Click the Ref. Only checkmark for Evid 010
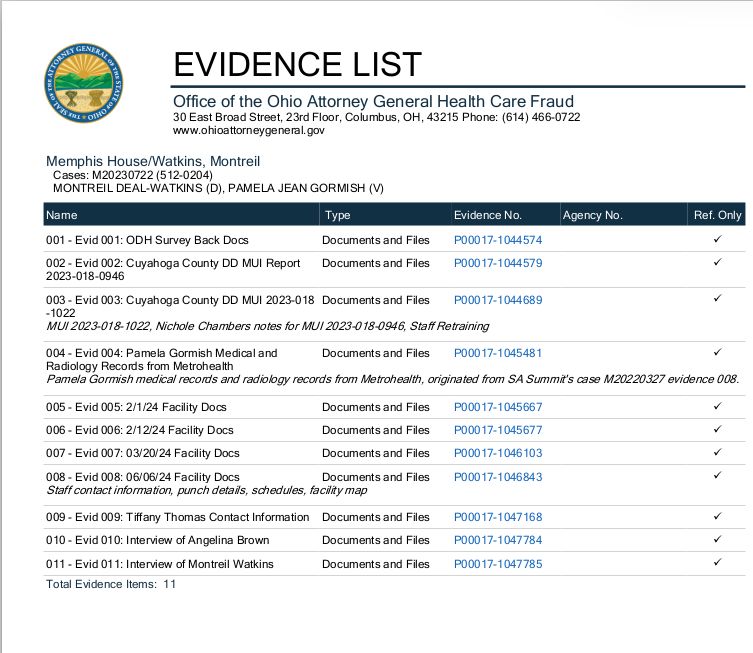The width and height of the screenshot is (753, 653). click(x=717, y=539)
